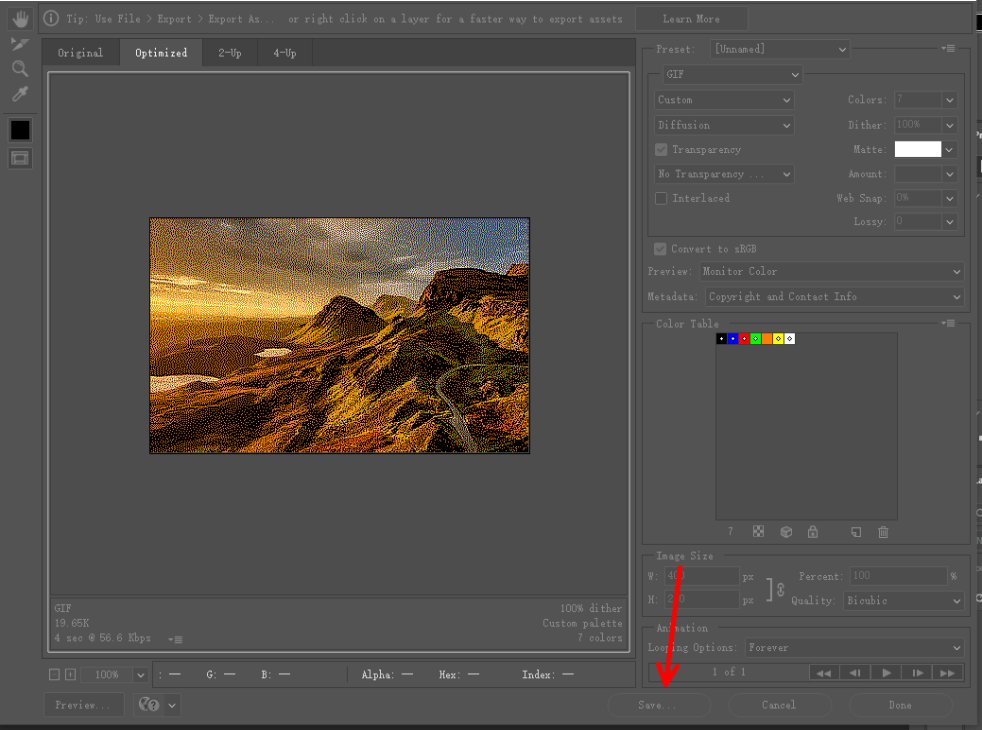Toggle slices visibility icon in toolbar
The width and height of the screenshot is (982, 730).
coord(20,158)
